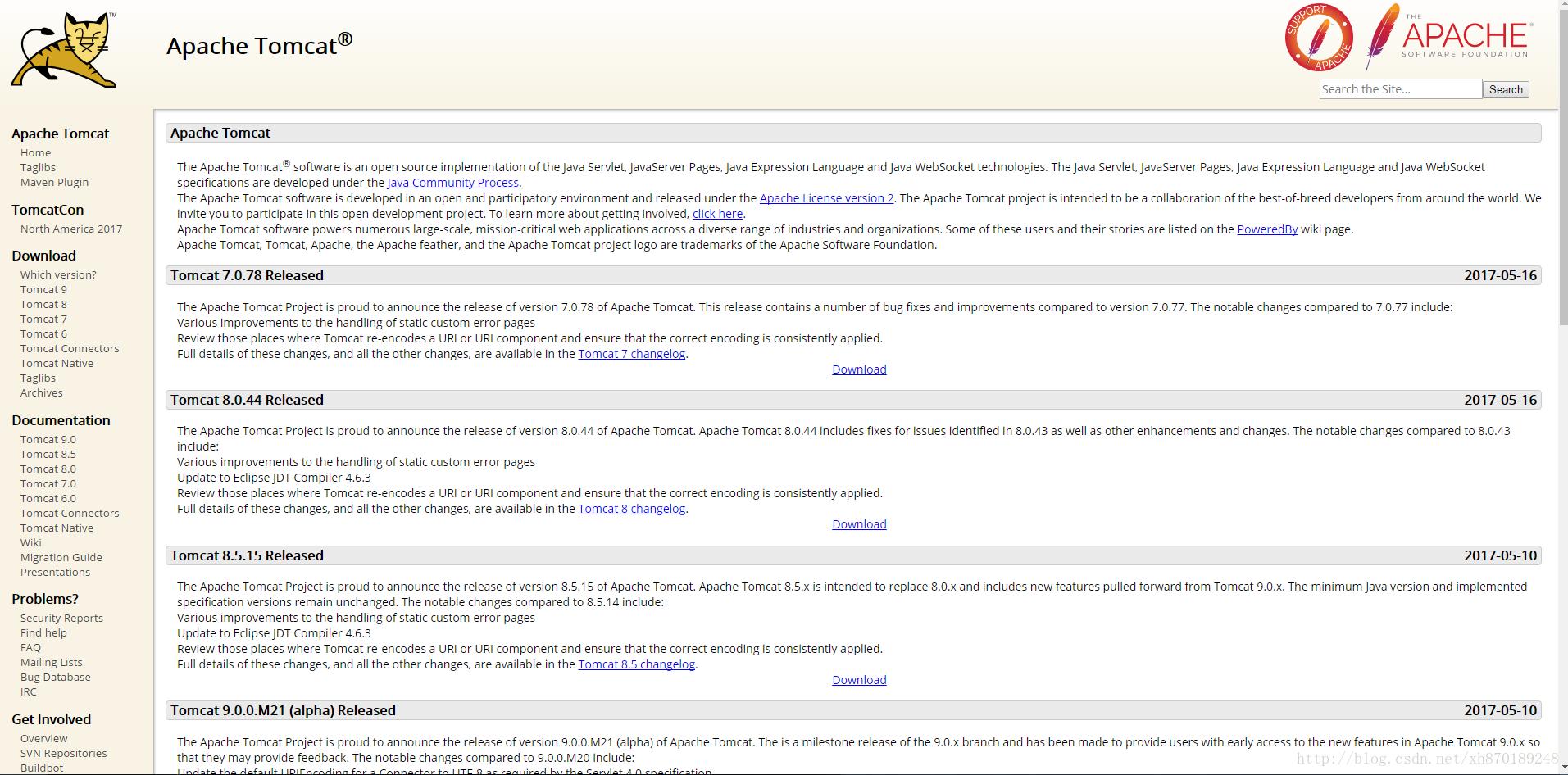The width and height of the screenshot is (1568, 775).
Task: Open Taglibs under Apache Tomcat section
Action: 38,167
